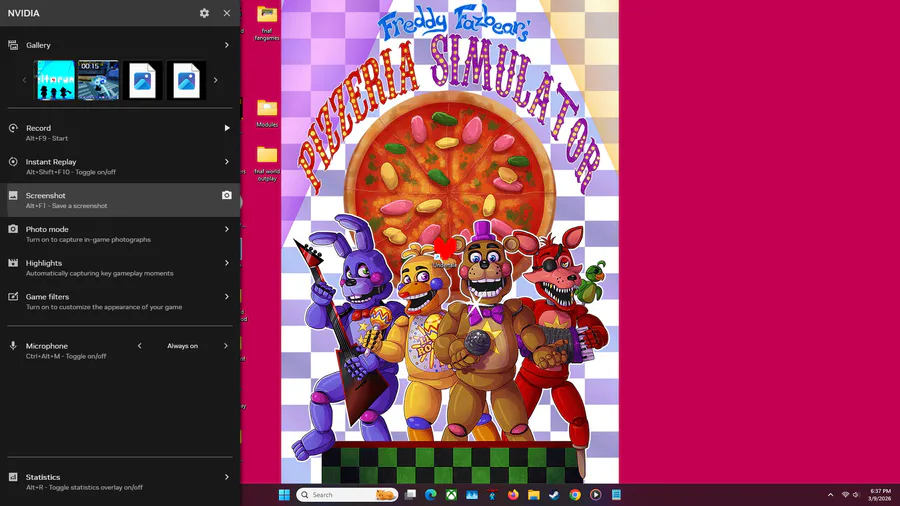Open the third gallery image placeholder
The image size is (900, 506).
point(142,80)
